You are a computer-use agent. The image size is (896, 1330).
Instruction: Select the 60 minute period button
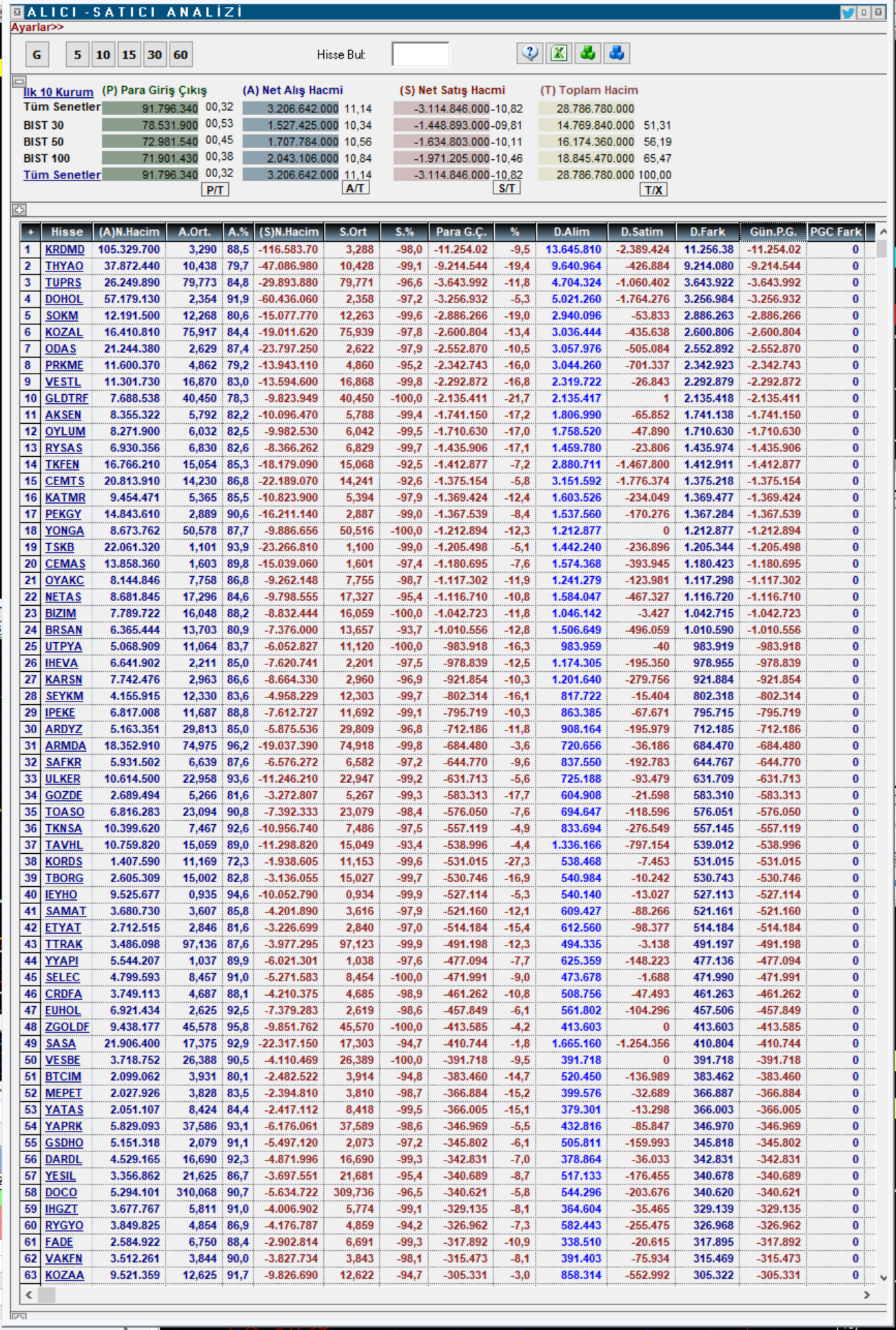pyautogui.click(x=181, y=54)
